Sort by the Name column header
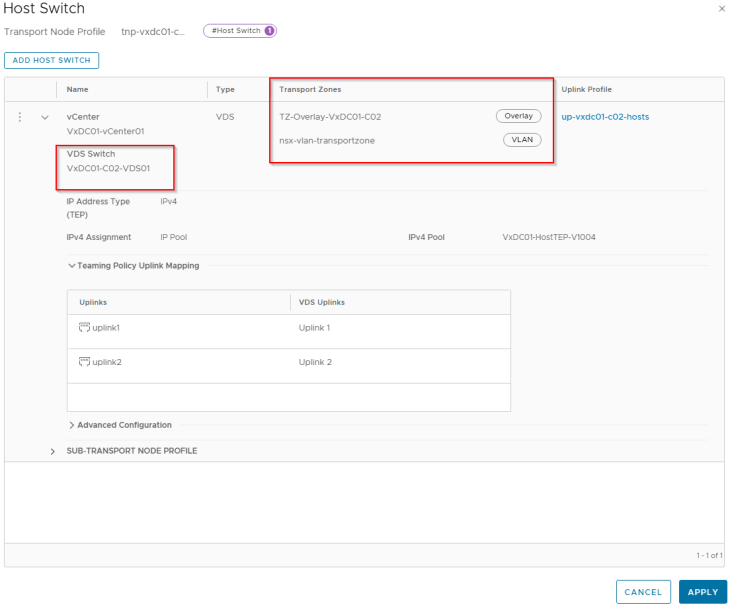The image size is (730, 607). click(78, 90)
